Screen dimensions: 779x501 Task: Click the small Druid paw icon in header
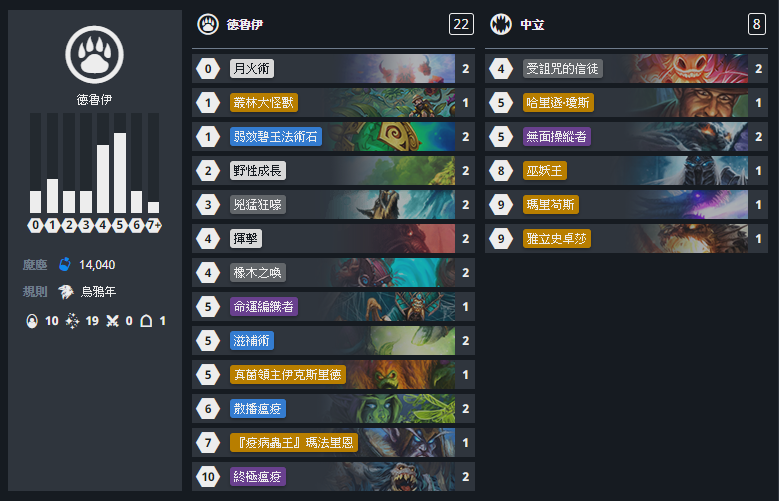(x=208, y=24)
